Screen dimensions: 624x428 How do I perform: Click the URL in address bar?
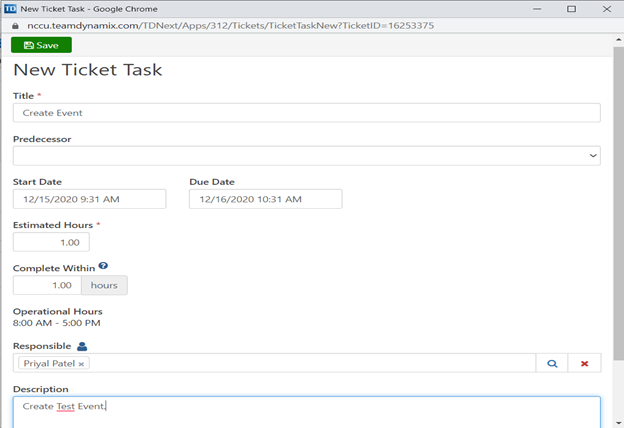[x=230, y=26]
